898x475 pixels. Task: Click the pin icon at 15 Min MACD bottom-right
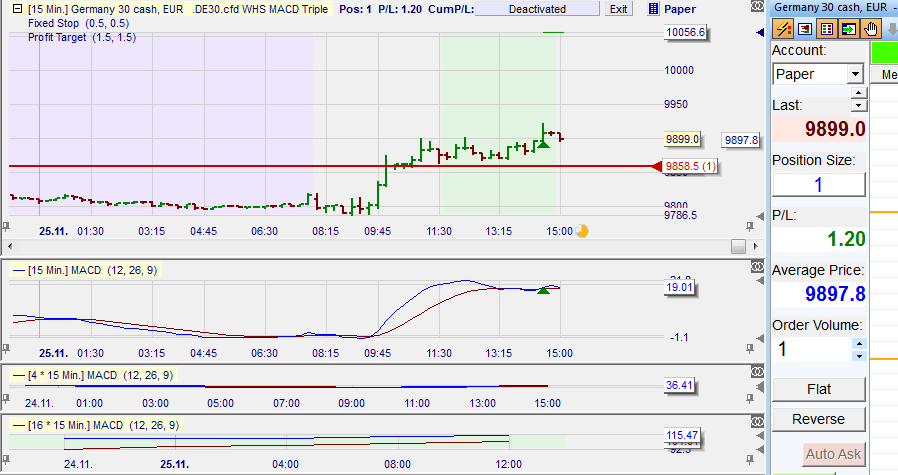pyautogui.click(x=750, y=348)
